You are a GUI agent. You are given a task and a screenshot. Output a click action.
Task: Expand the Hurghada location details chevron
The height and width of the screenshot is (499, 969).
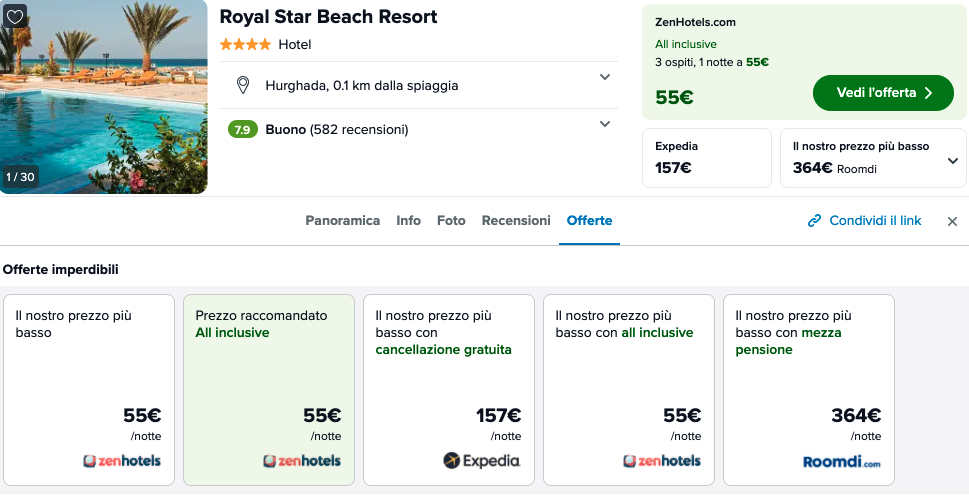(x=605, y=77)
